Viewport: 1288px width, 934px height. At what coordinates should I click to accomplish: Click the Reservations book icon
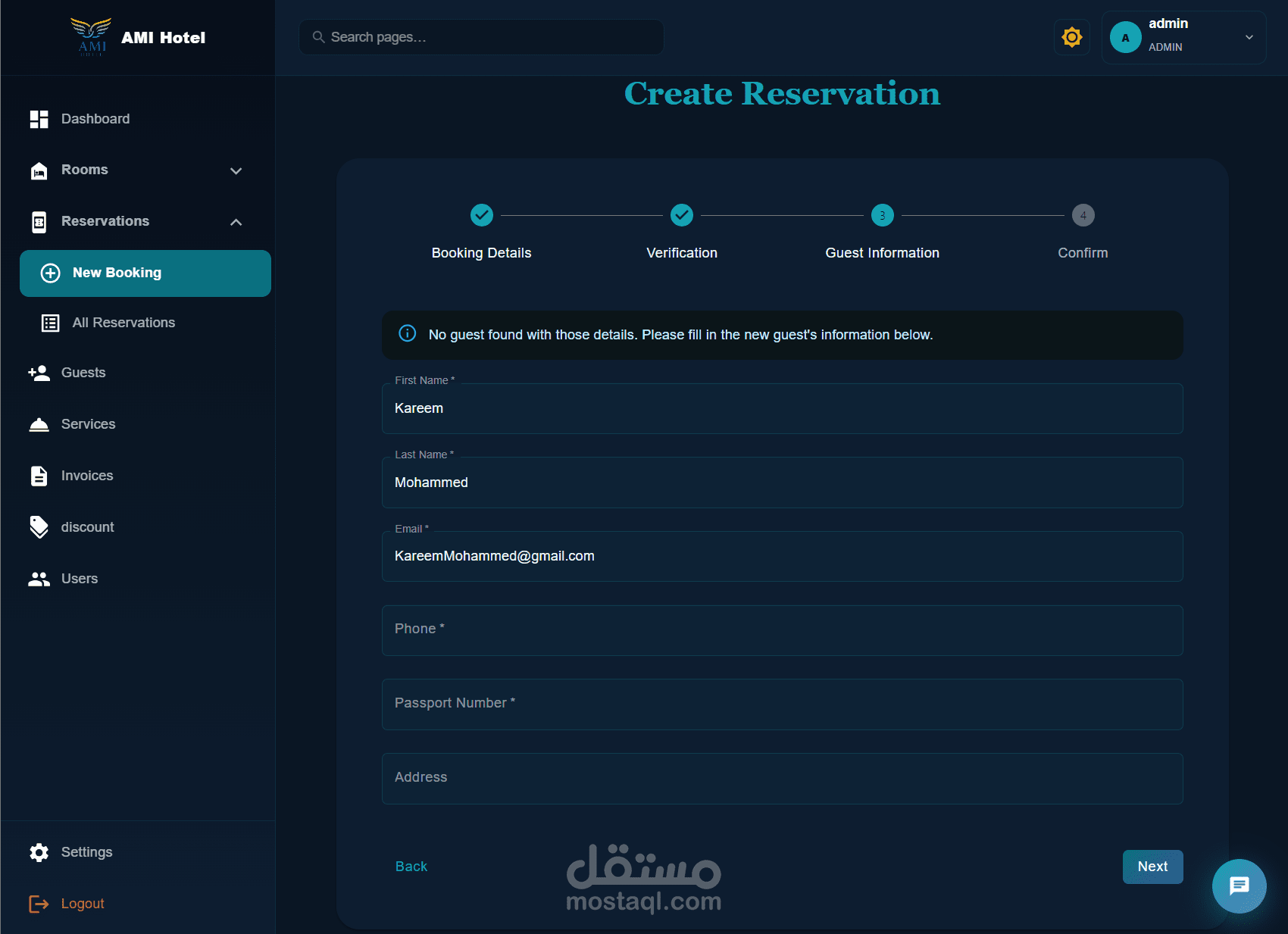point(39,222)
